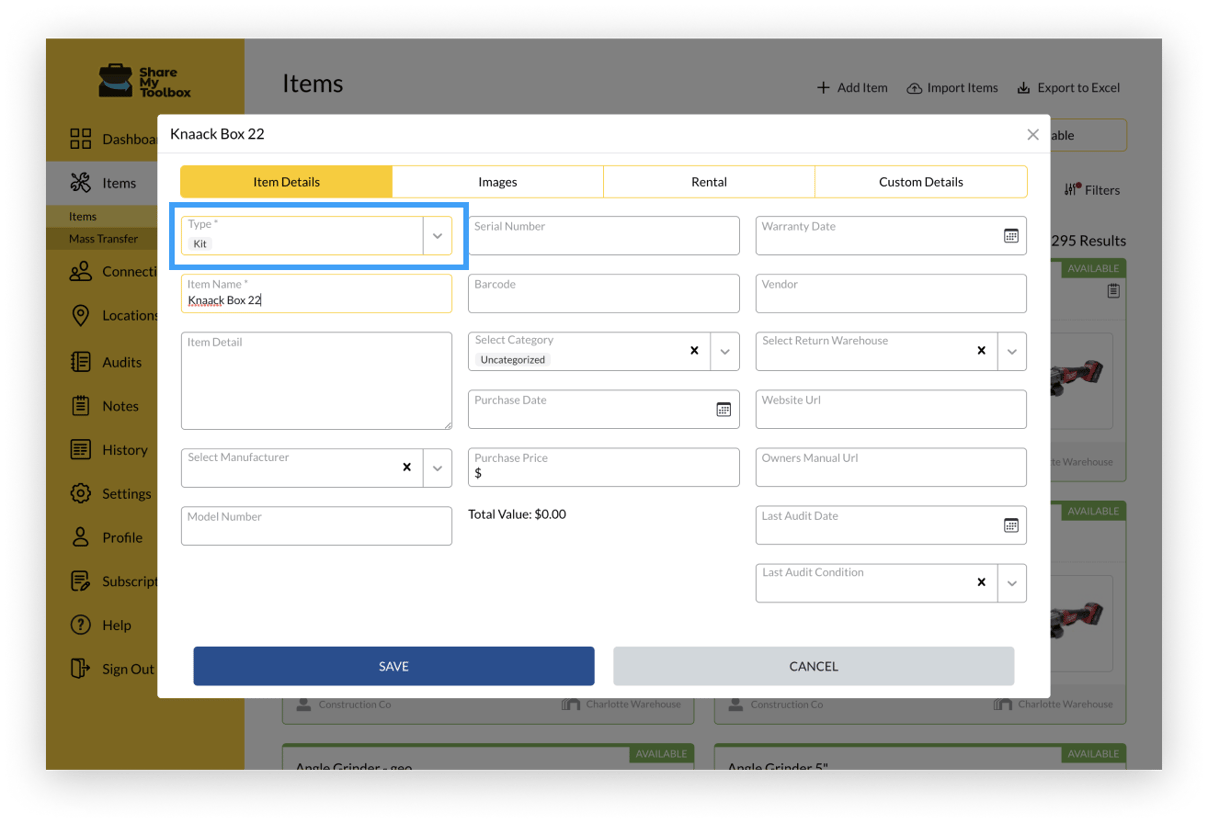Clear the Select Manufacturer field

coord(407,467)
